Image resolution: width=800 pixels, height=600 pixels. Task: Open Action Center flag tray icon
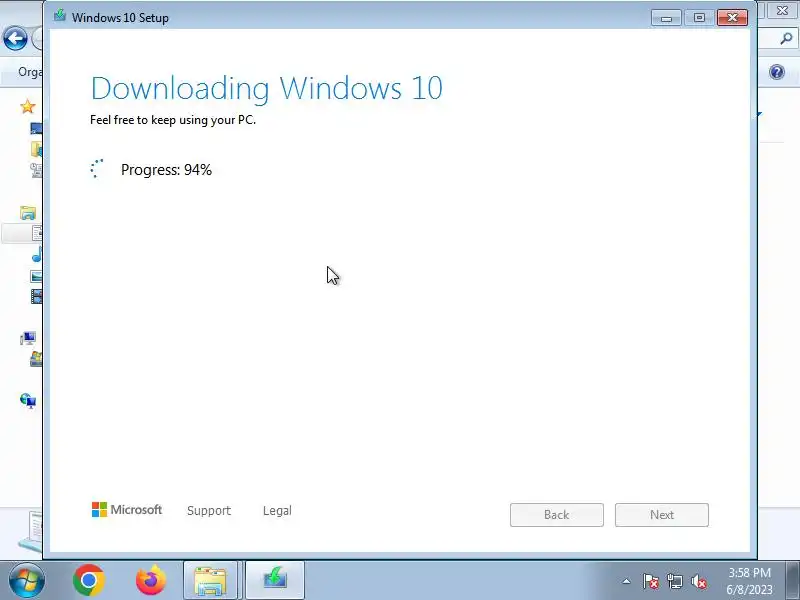651,581
